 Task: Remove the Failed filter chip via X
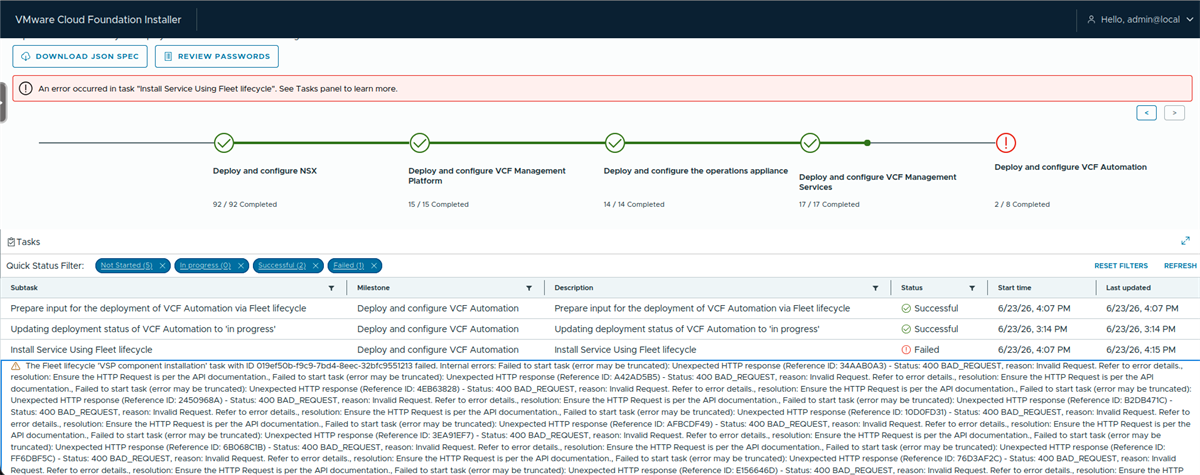374,265
